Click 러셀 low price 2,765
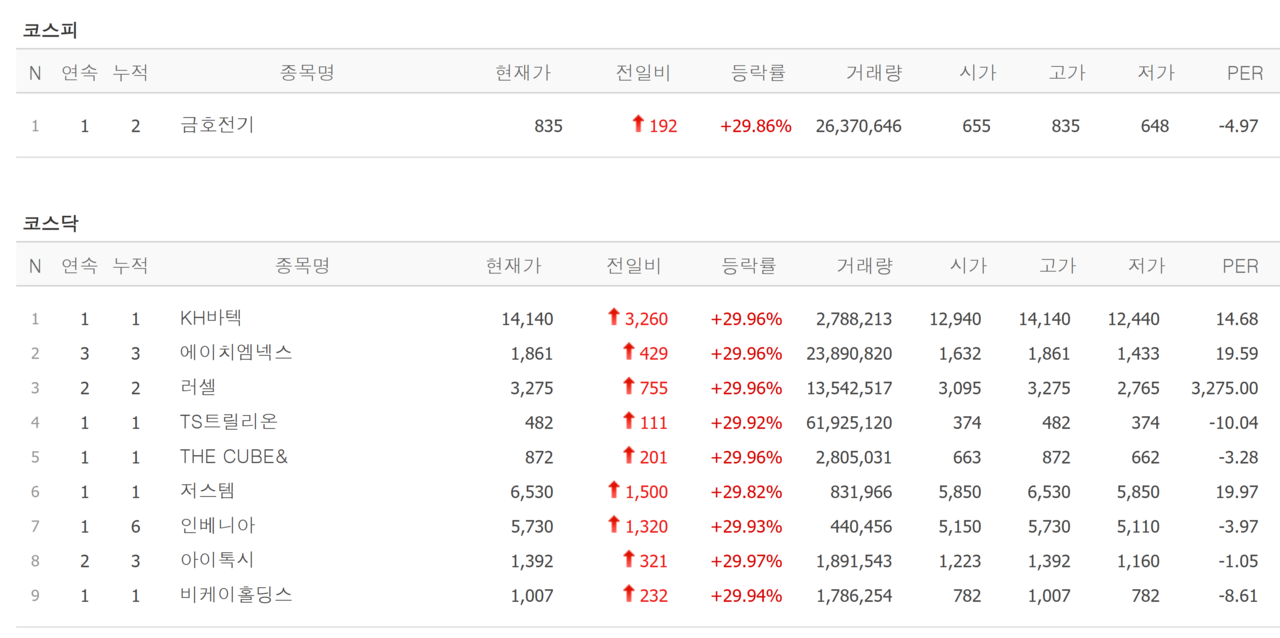 [1139, 388]
